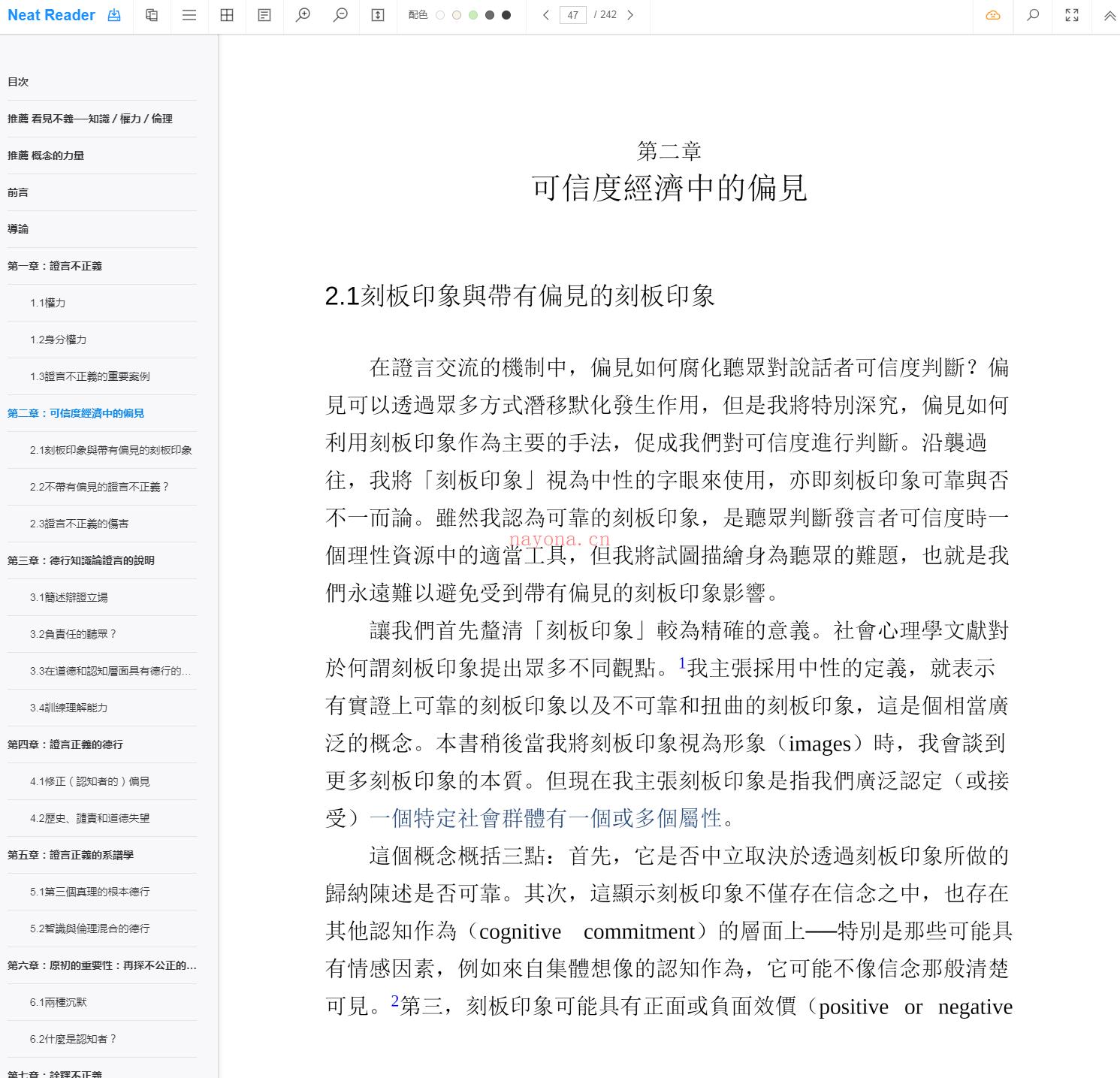Toggle the table of contents list icon
Viewport: 1120px width, 1078px height.
click(189, 15)
